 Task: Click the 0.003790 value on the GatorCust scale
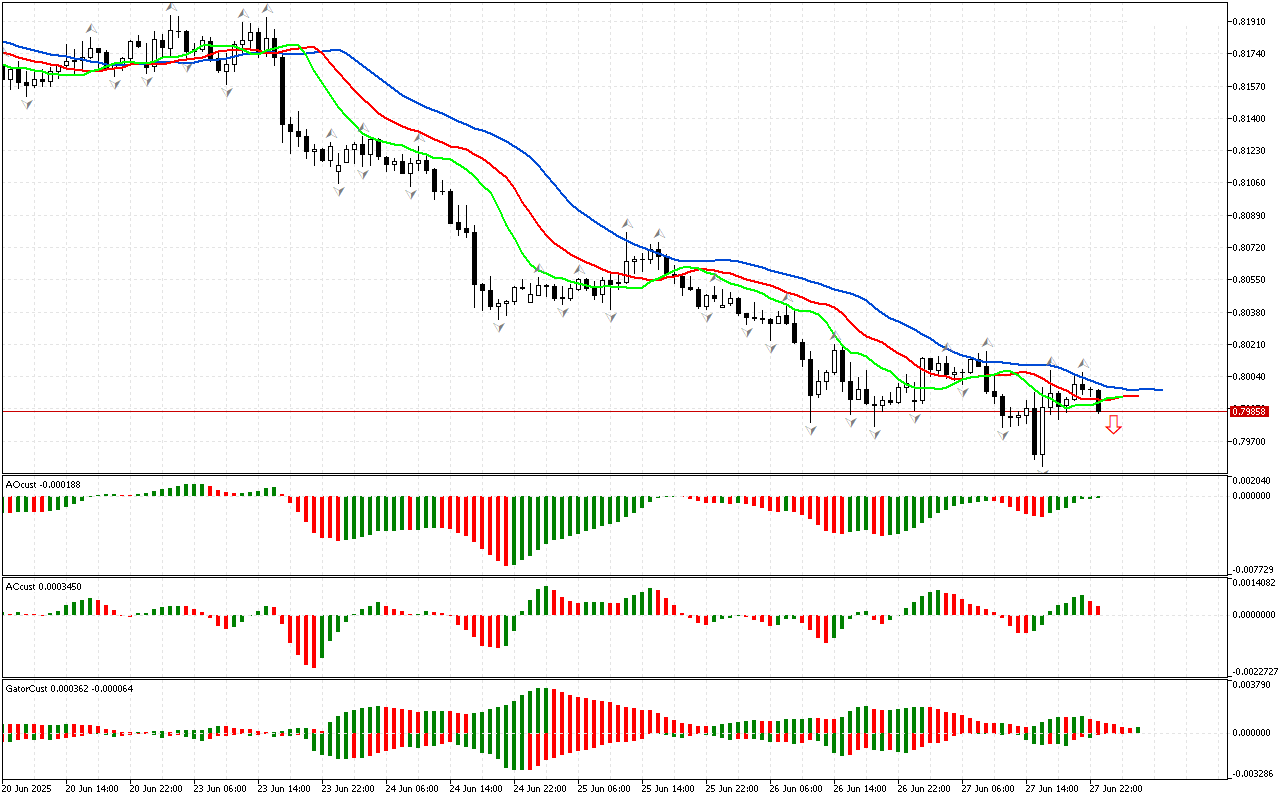point(1253,686)
